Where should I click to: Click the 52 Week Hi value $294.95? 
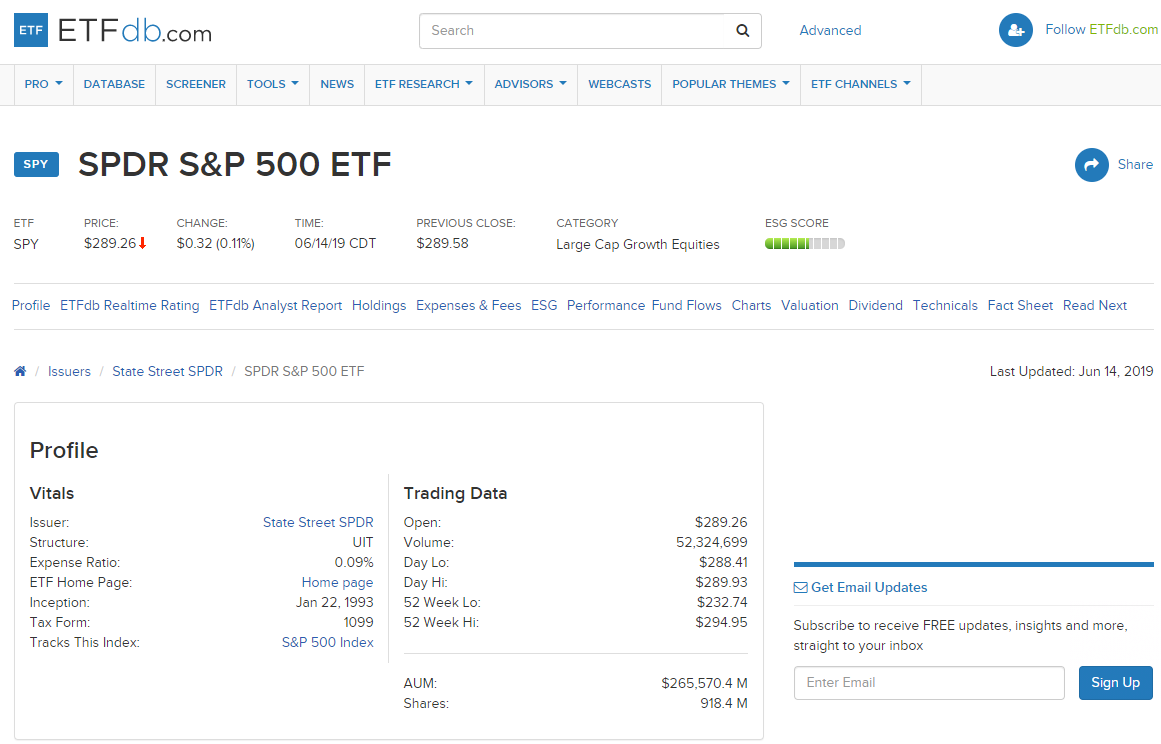[721, 623]
